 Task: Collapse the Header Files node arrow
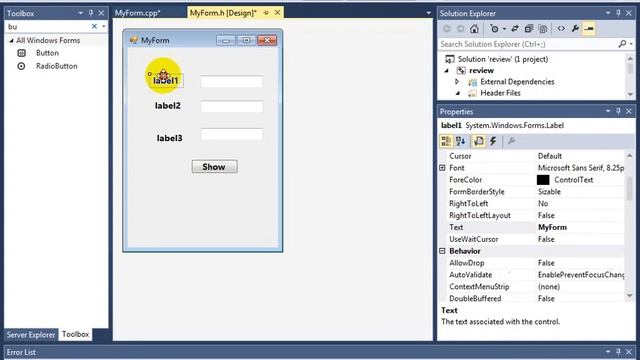pyautogui.click(x=458, y=93)
